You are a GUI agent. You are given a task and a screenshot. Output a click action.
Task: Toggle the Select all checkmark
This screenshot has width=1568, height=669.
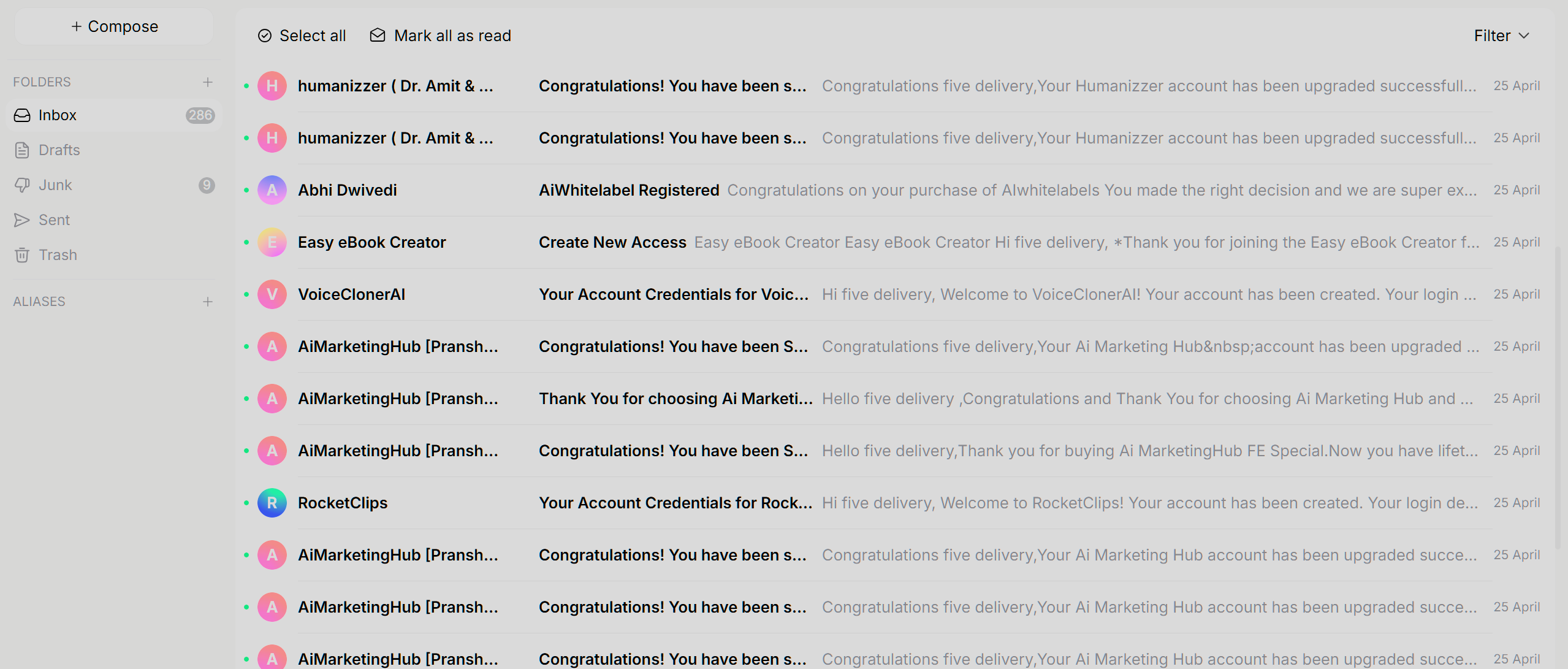(265, 36)
